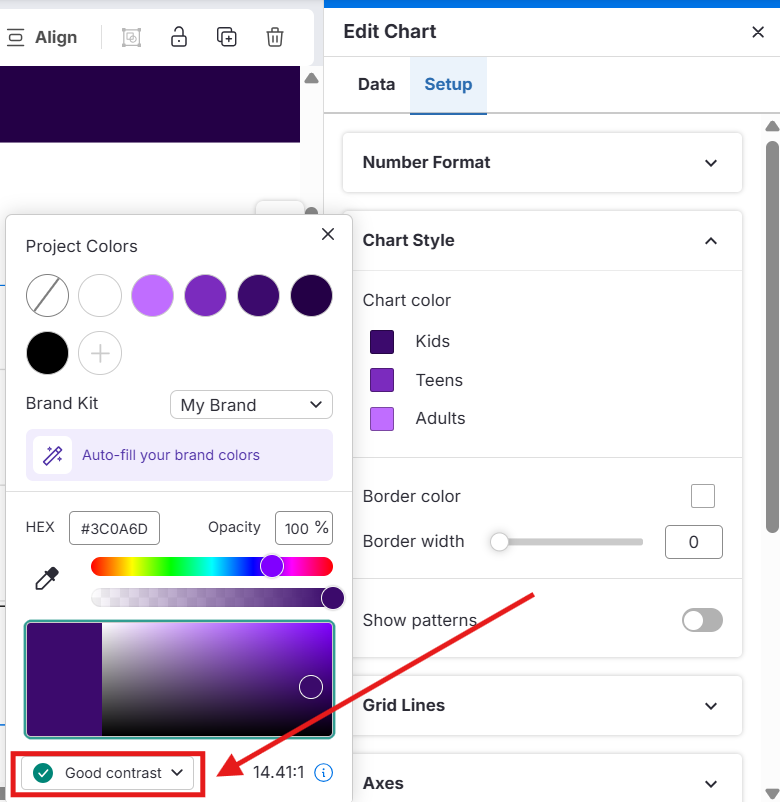Close the color picker popup
The width and height of the screenshot is (780, 802).
click(327, 234)
